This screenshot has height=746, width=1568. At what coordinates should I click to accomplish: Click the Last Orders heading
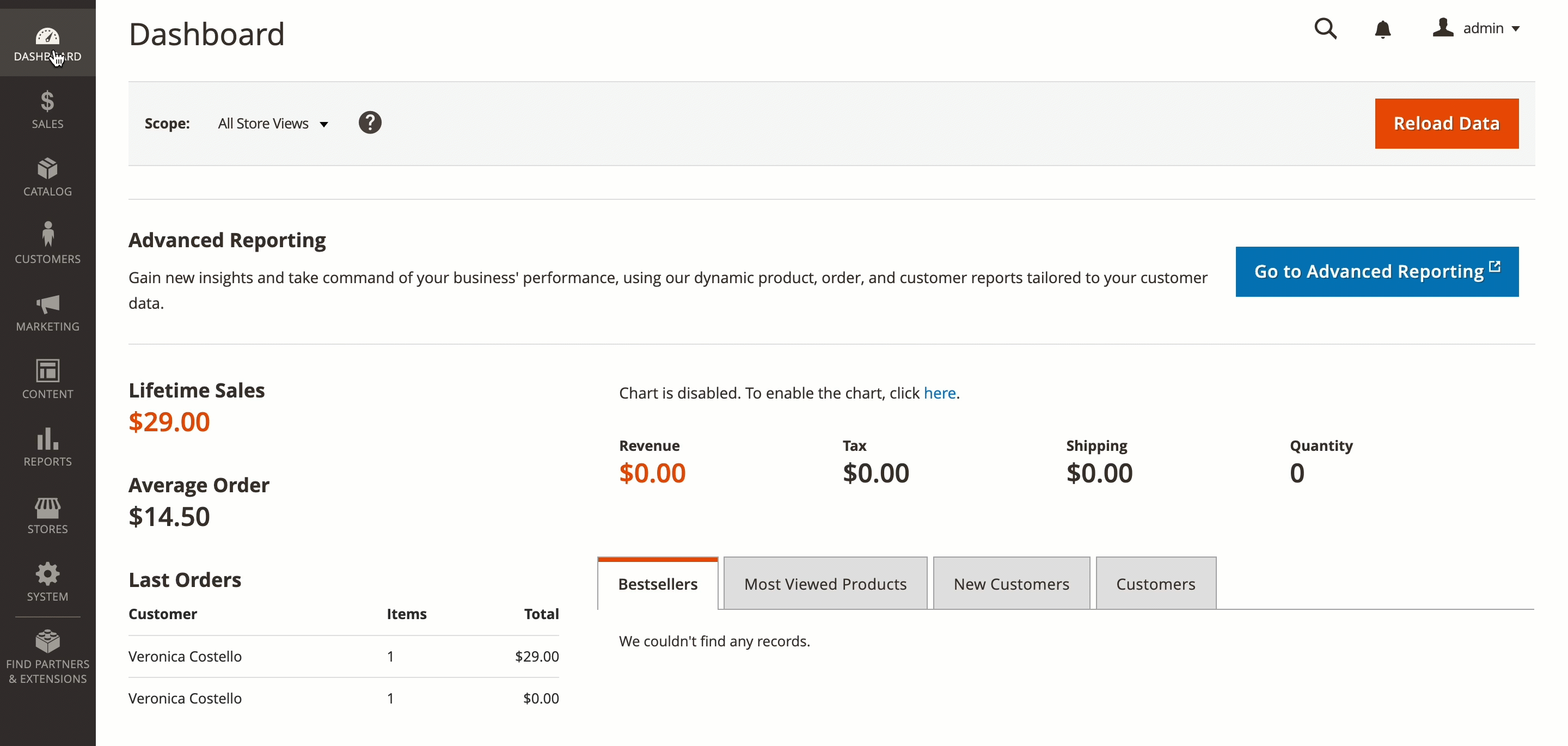point(185,580)
